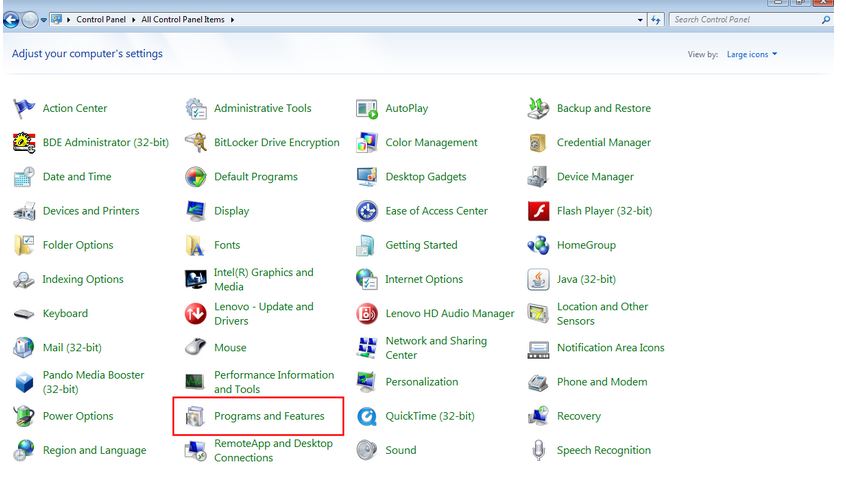Open the Java coffee cup icon
846x482 pixels.
tap(538, 280)
